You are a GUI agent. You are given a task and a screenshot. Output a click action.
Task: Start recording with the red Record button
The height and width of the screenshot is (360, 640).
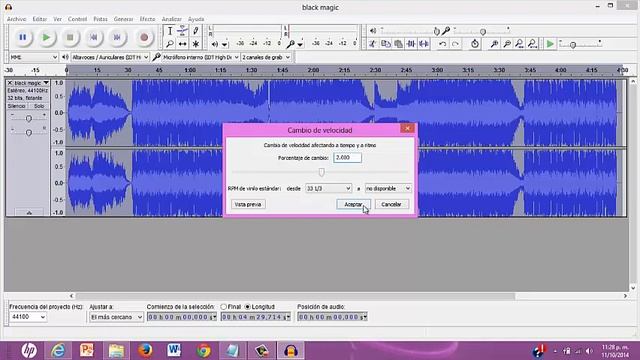point(144,38)
